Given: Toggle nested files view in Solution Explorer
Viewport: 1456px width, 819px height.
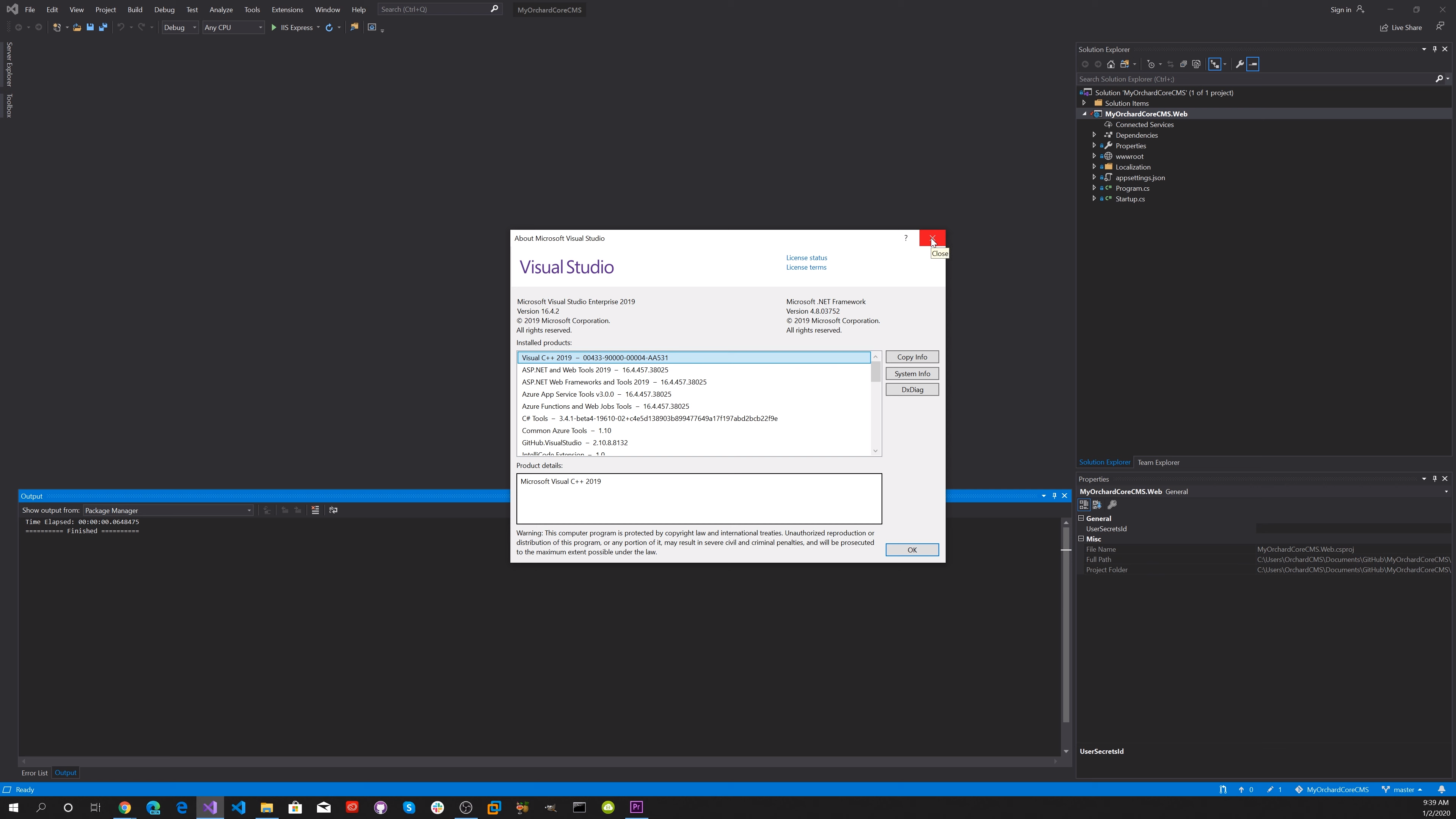Looking at the screenshot, I should point(1214,64).
